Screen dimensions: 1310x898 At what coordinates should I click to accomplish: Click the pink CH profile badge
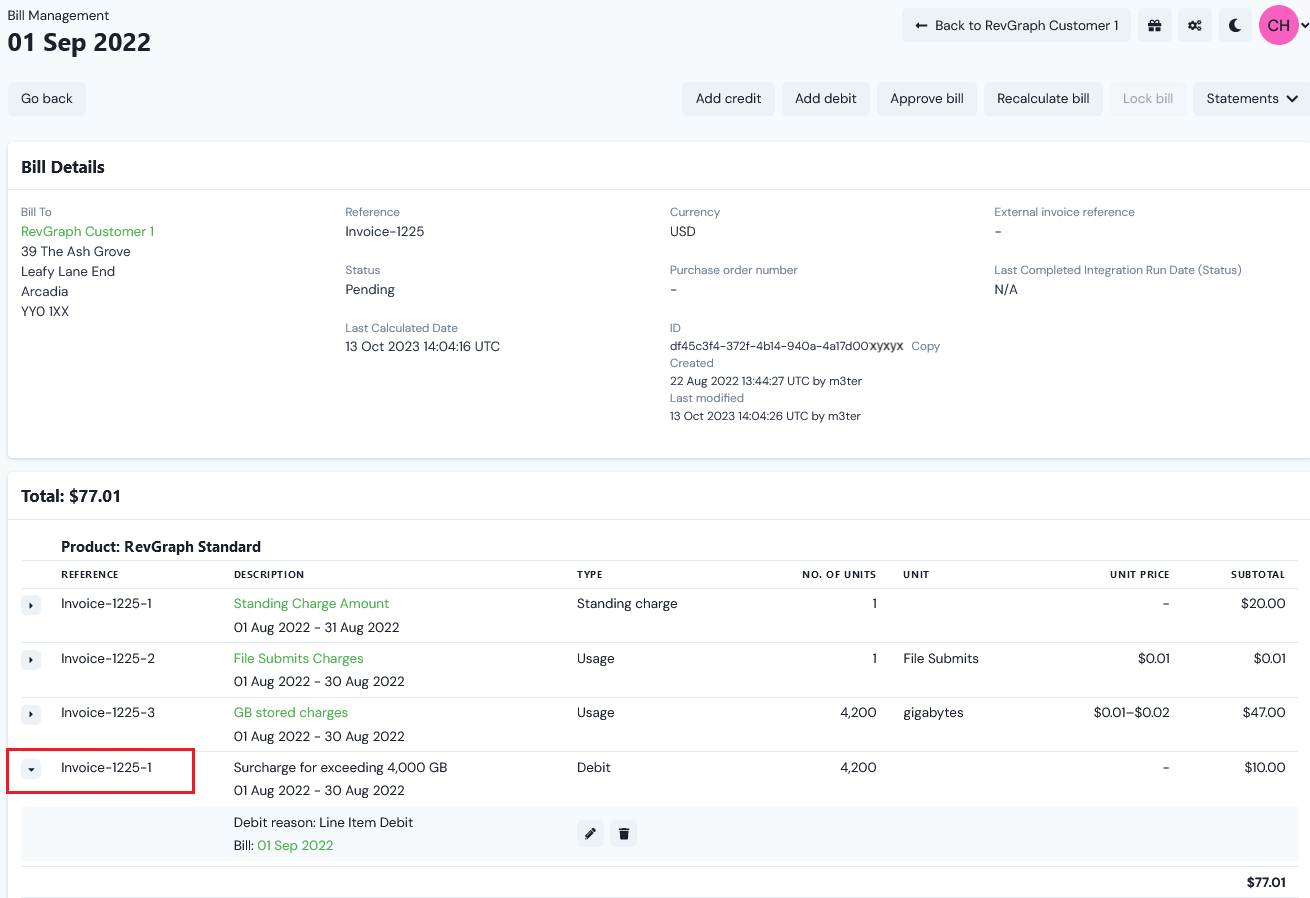1278,25
